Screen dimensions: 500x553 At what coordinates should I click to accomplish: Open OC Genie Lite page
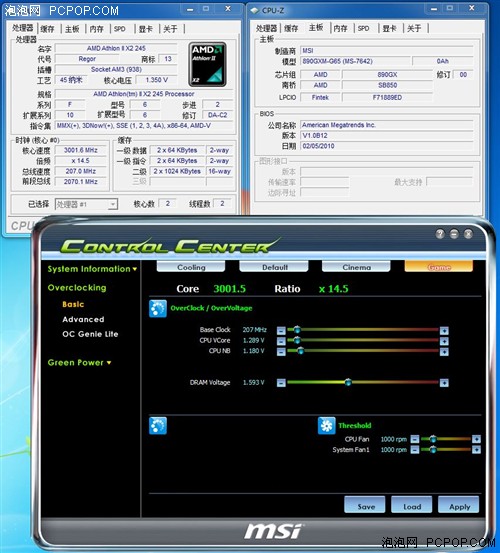tap(90, 334)
